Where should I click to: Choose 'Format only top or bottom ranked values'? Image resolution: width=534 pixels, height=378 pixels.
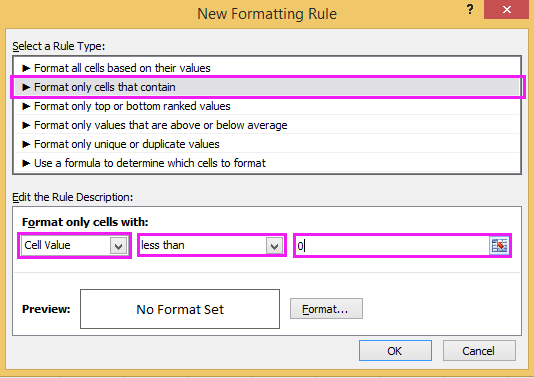tap(267, 106)
